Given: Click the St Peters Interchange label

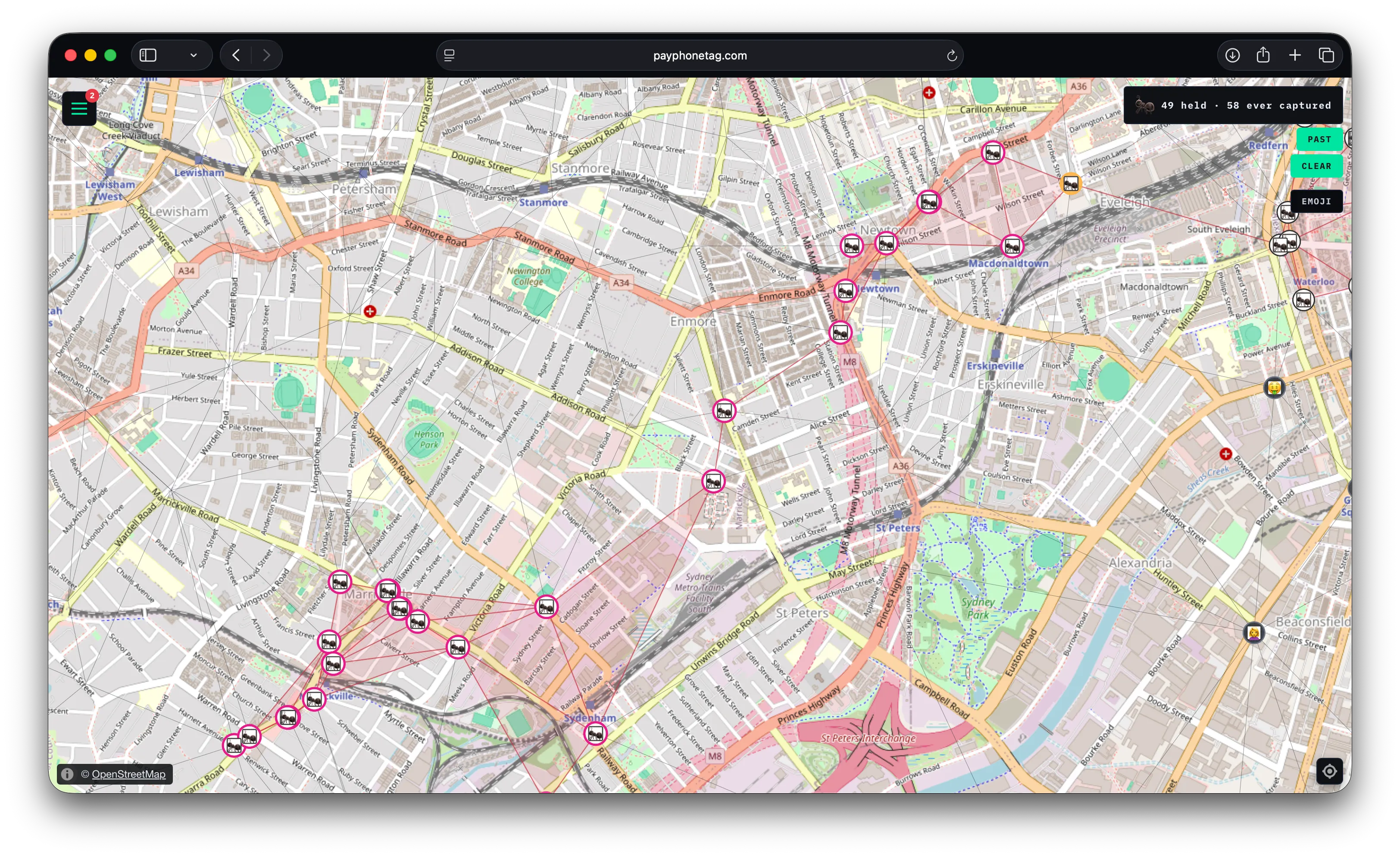Looking at the screenshot, I should pyautogui.click(x=868, y=738).
